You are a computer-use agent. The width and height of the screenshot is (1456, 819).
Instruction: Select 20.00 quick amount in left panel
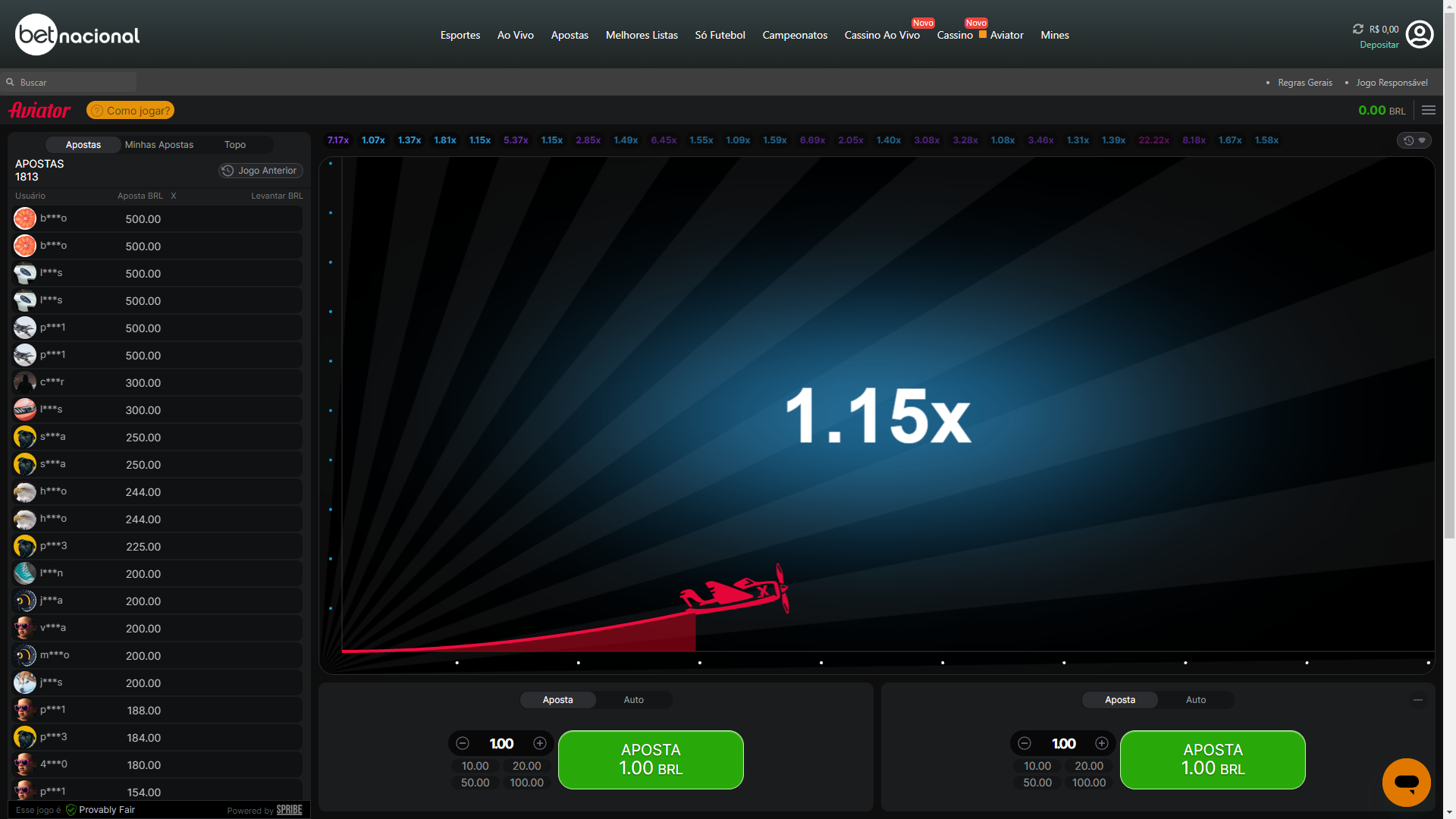point(527,766)
